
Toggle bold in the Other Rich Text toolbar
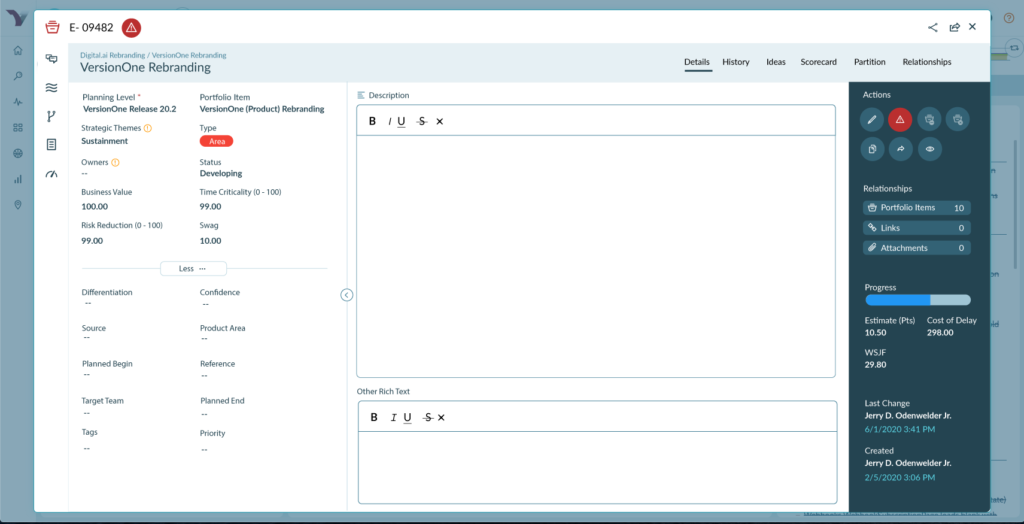(x=374, y=418)
